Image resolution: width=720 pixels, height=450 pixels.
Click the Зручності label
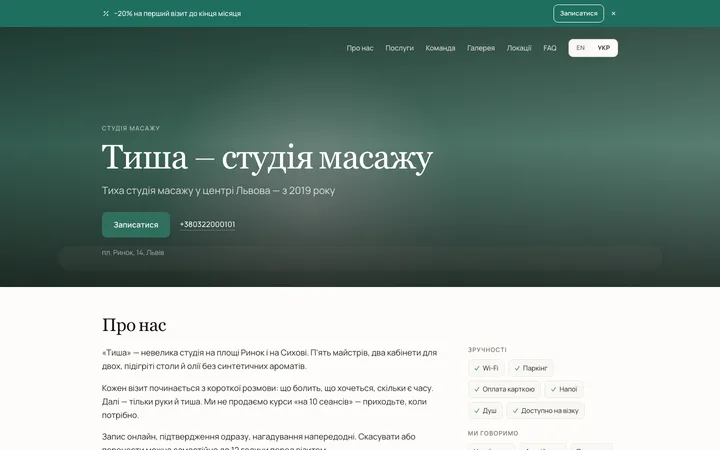coord(487,349)
